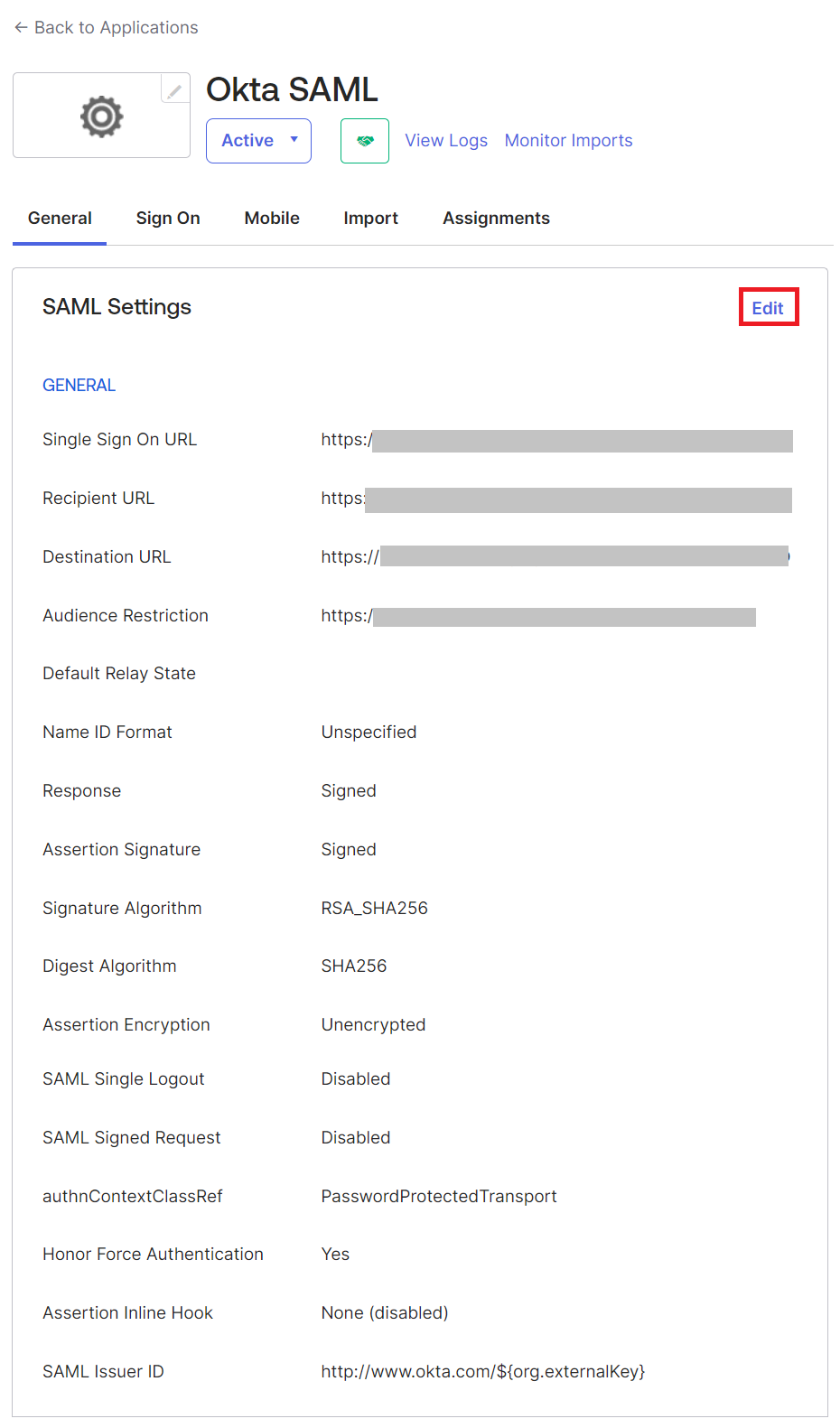Image resolution: width=840 pixels, height=1428 pixels.
Task: Click the Recipient URL value
Action: (555, 499)
